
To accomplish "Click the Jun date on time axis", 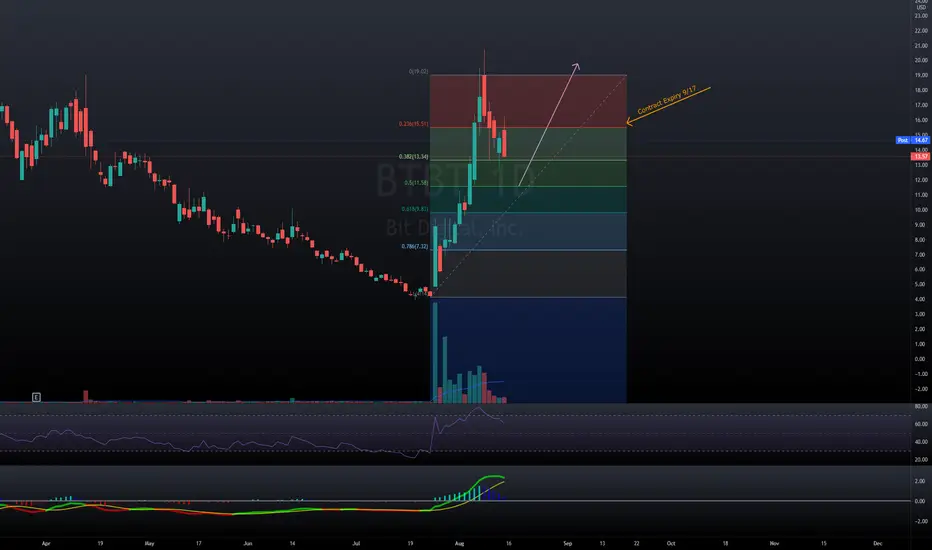I will click(248, 543).
